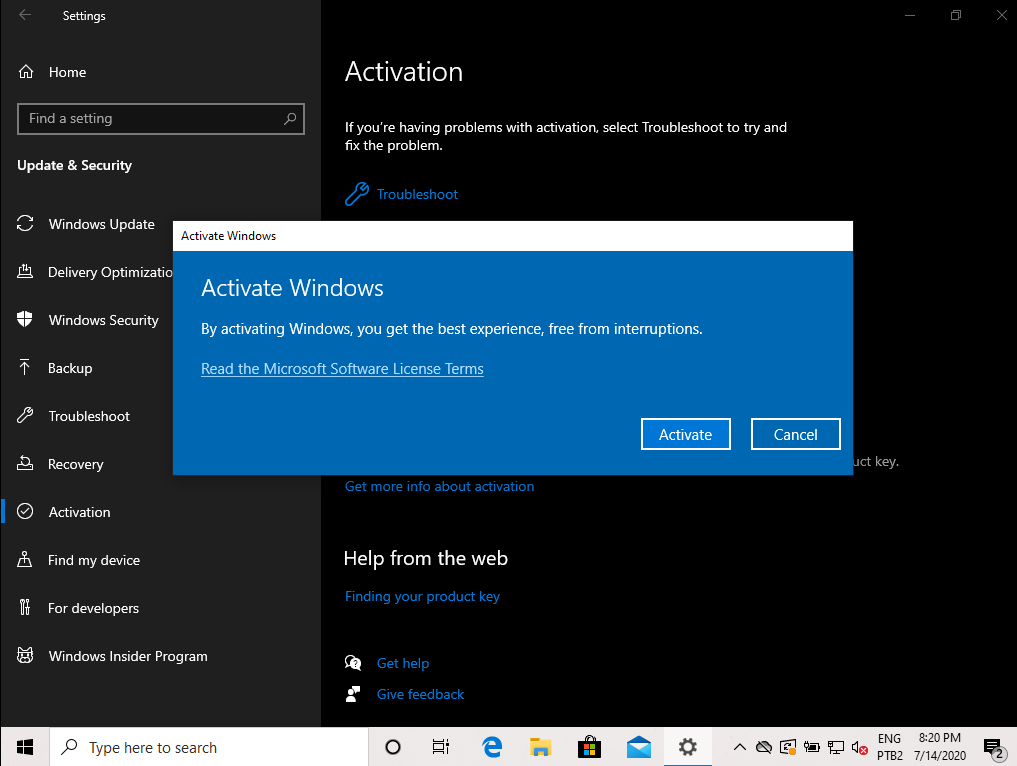Click the Get help chat icon

(353, 663)
